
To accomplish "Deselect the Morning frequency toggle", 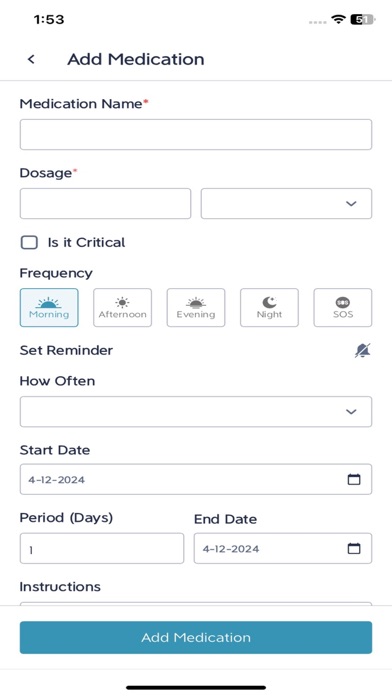I will (x=49, y=308).
